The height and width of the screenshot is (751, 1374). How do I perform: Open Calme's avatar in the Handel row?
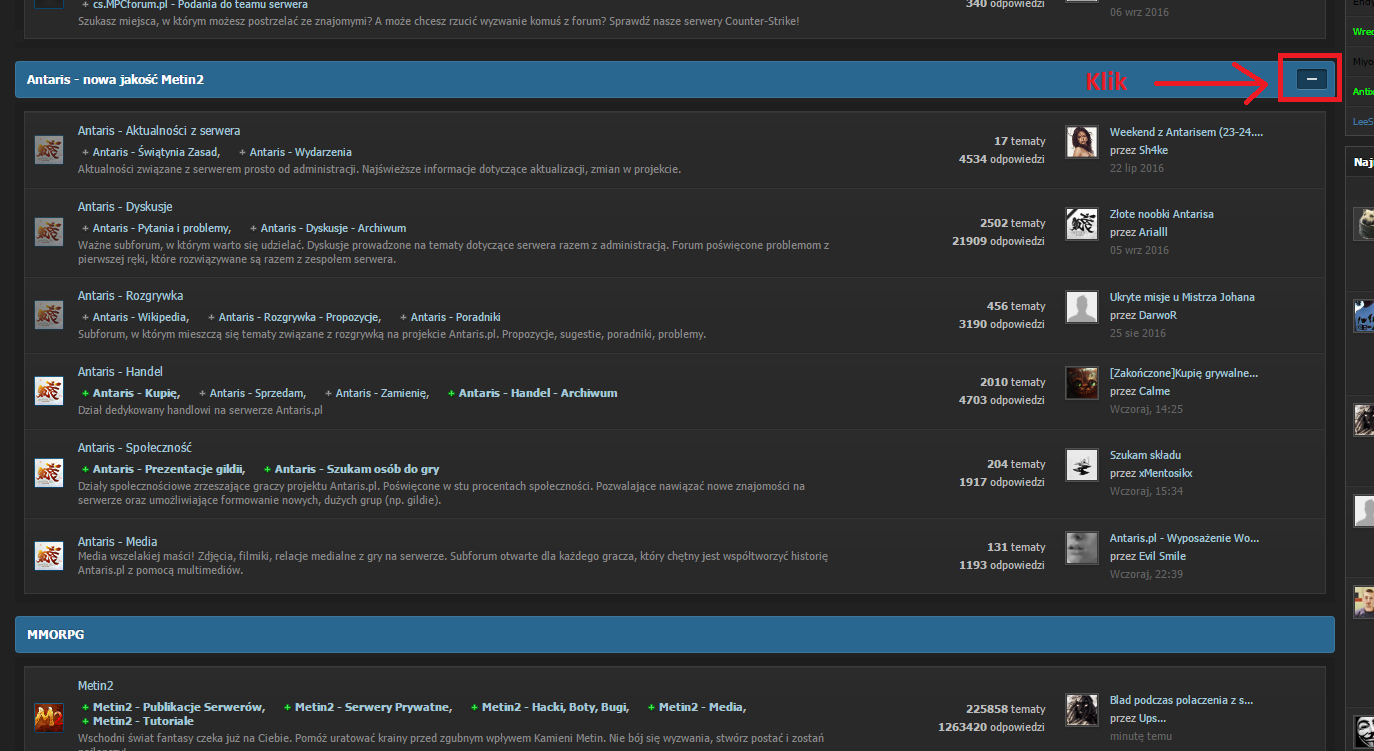[x=1082, y=383]
